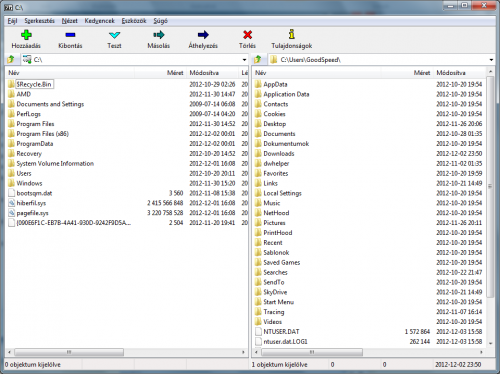The height and width of the screenshot is (374, 500).
Task: Select the System Volume Information row
Action: coord(127,163)
